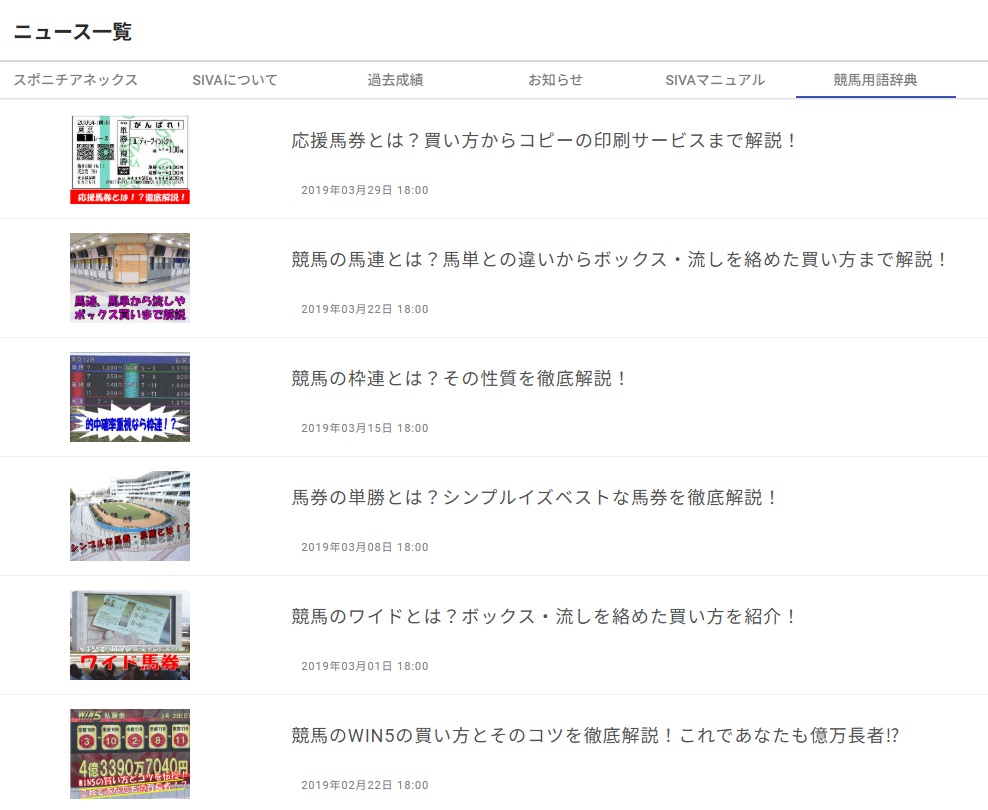This screenshot has width=988, height=810.
Task: Open the 応援馬券 betting ticket thumbnail
Action: tap(130, 160)
